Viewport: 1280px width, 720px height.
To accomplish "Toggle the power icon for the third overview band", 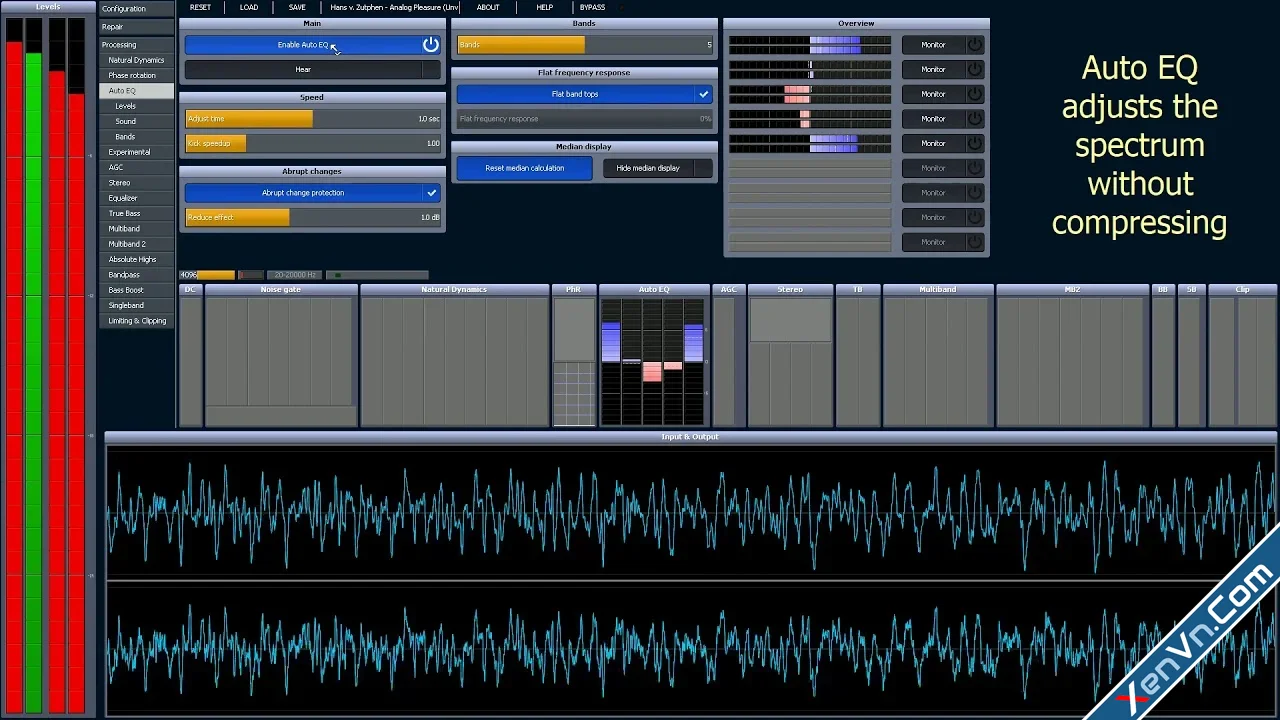I will [x=974, y=94].
